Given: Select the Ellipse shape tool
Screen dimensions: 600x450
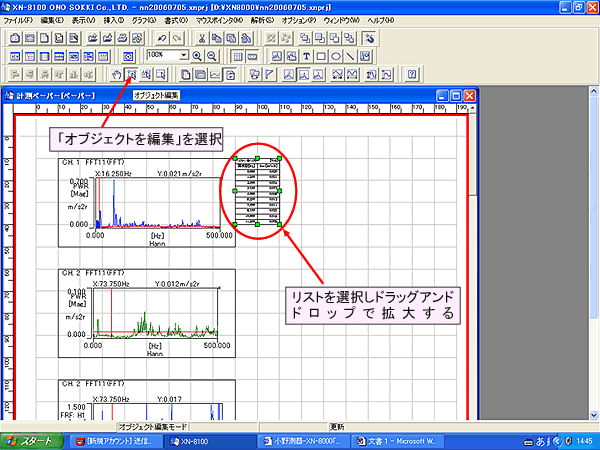Looking at the screenshot, I should 336,56.
